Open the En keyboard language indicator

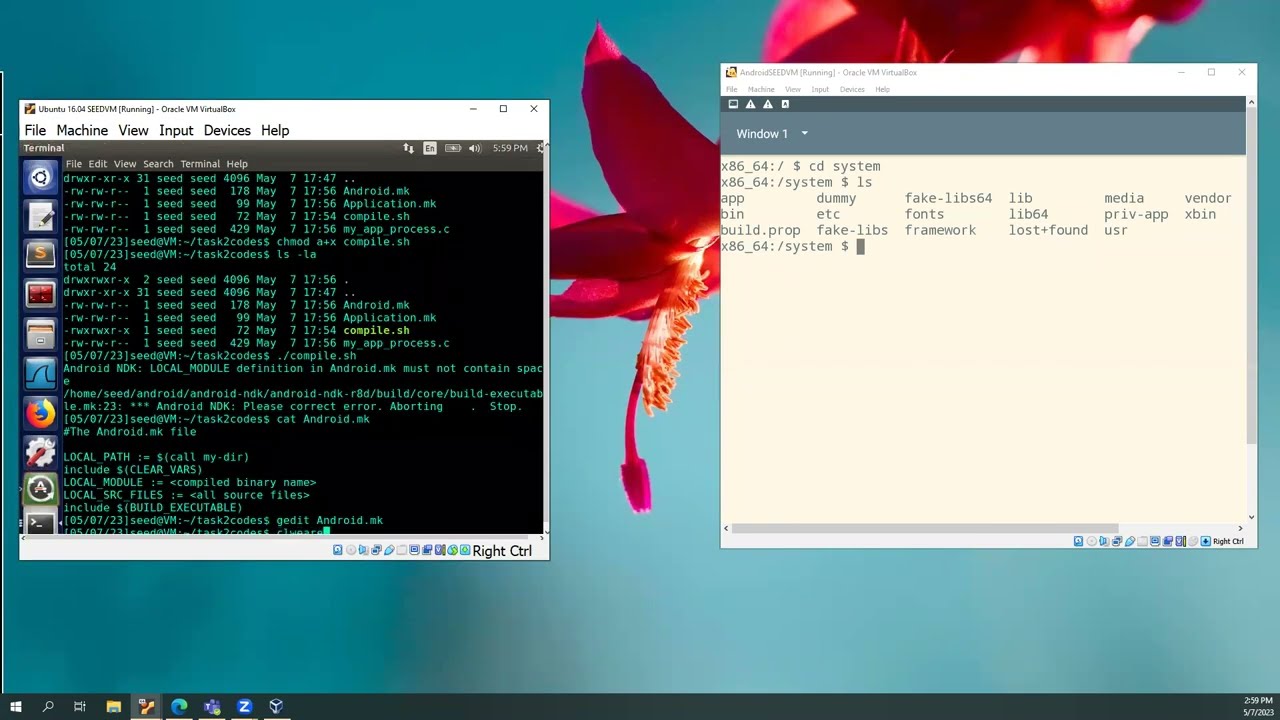click(x=430, y=148)
